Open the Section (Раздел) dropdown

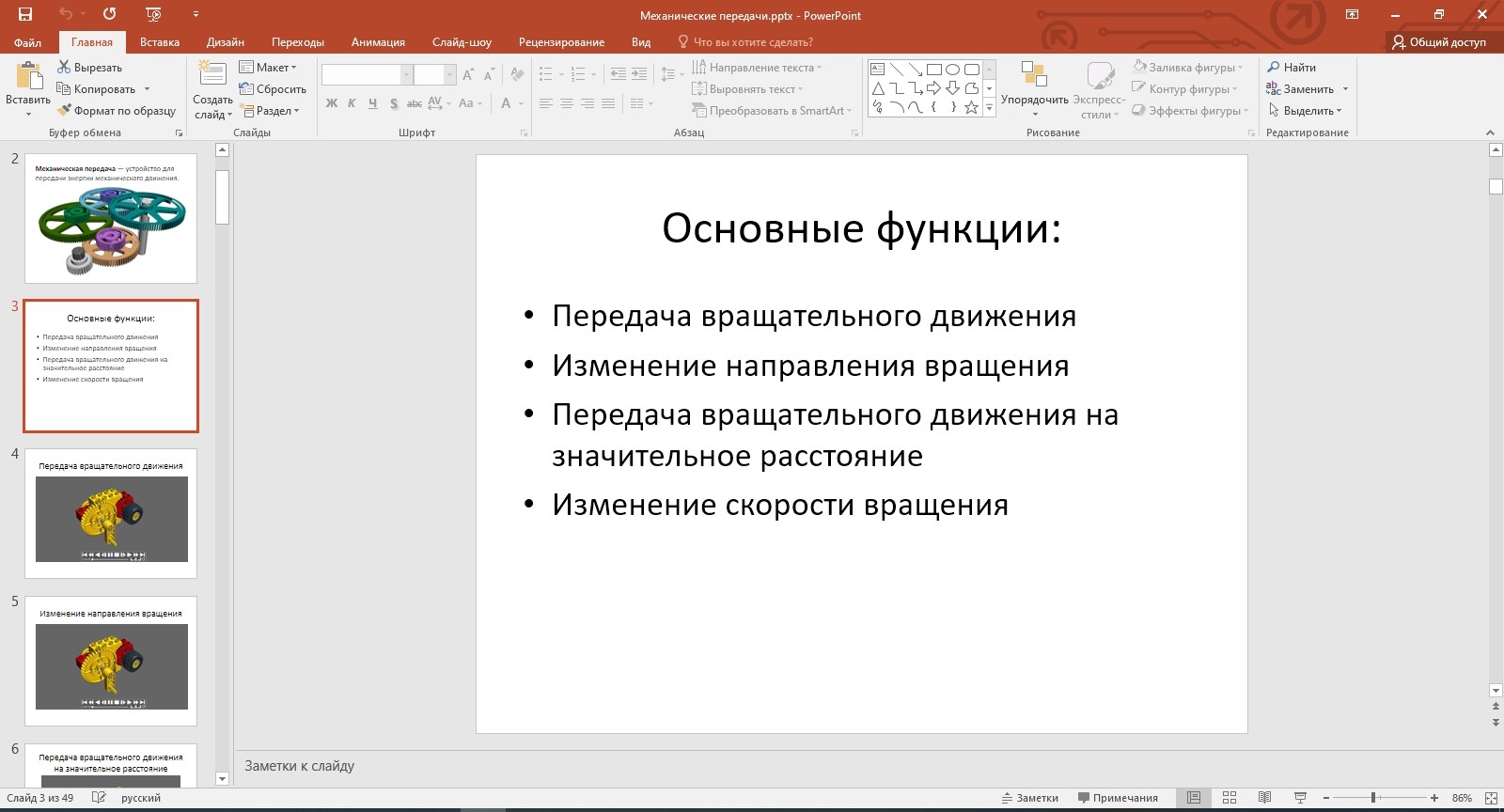[x=270, y=111]
